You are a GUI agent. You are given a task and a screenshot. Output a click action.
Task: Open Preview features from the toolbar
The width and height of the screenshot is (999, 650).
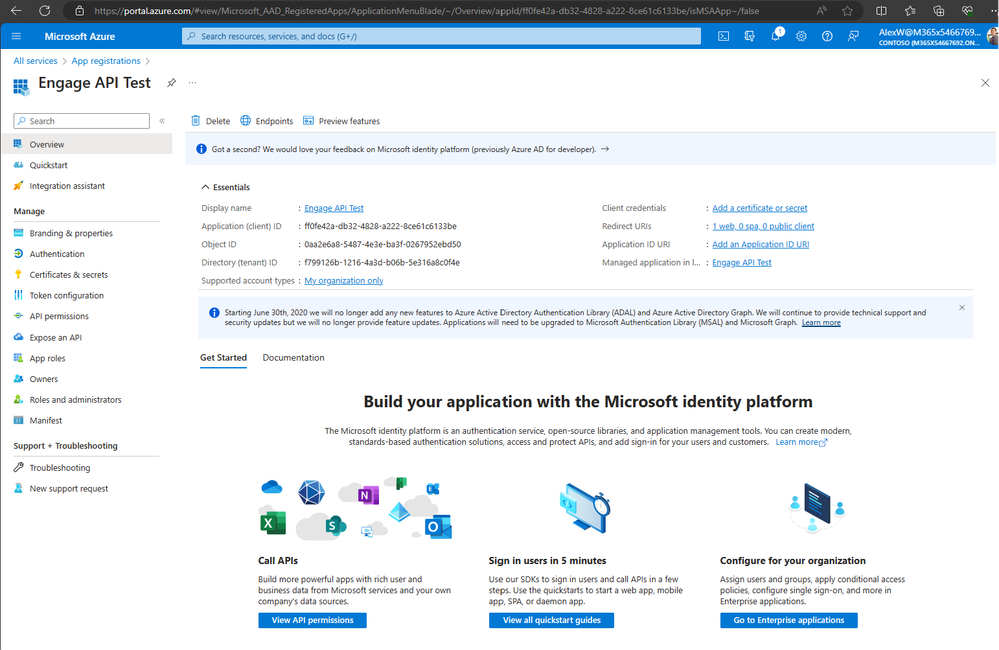[x=341, y=121]
